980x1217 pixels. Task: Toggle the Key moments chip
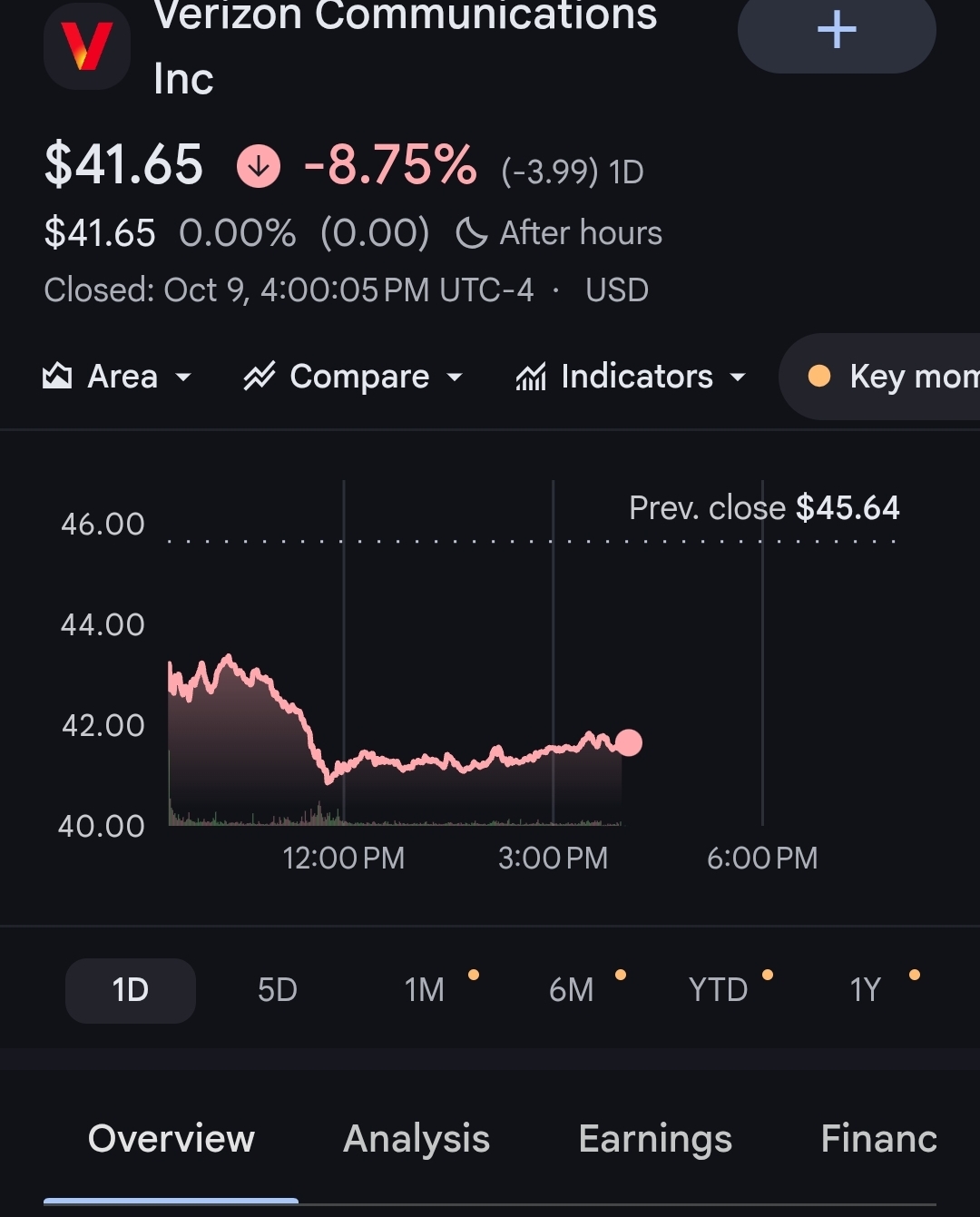[x=879, y=376]
